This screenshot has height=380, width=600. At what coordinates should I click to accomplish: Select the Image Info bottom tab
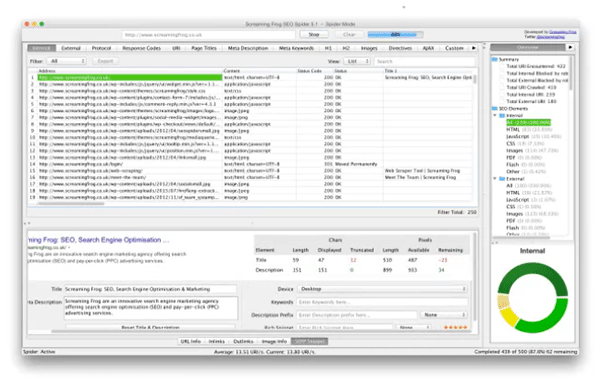click(x=274, y=341)
